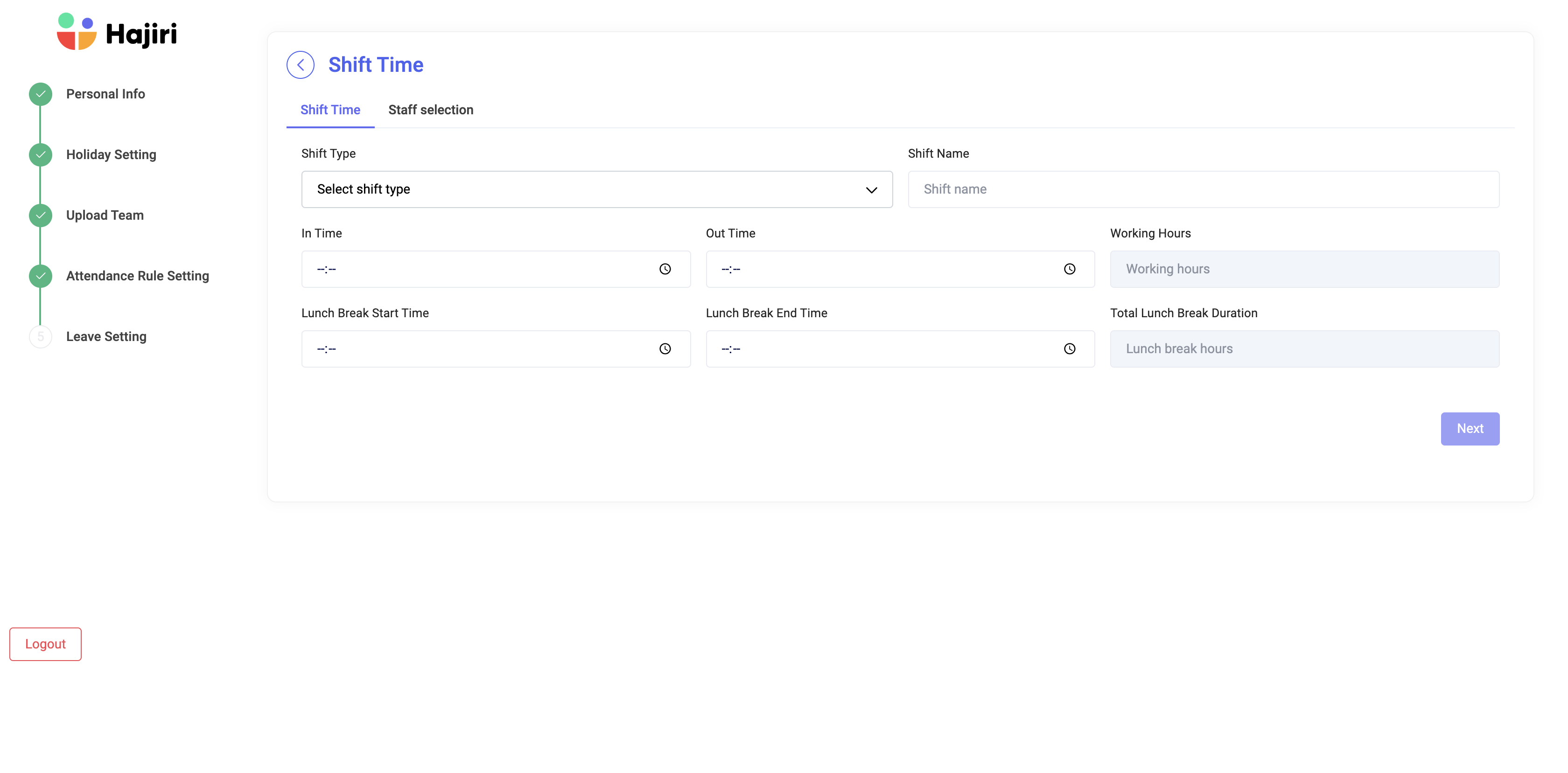Focus the Lunch Break End Time field
The width and height of the screenshot is (1568, 773).
[900, 349]
